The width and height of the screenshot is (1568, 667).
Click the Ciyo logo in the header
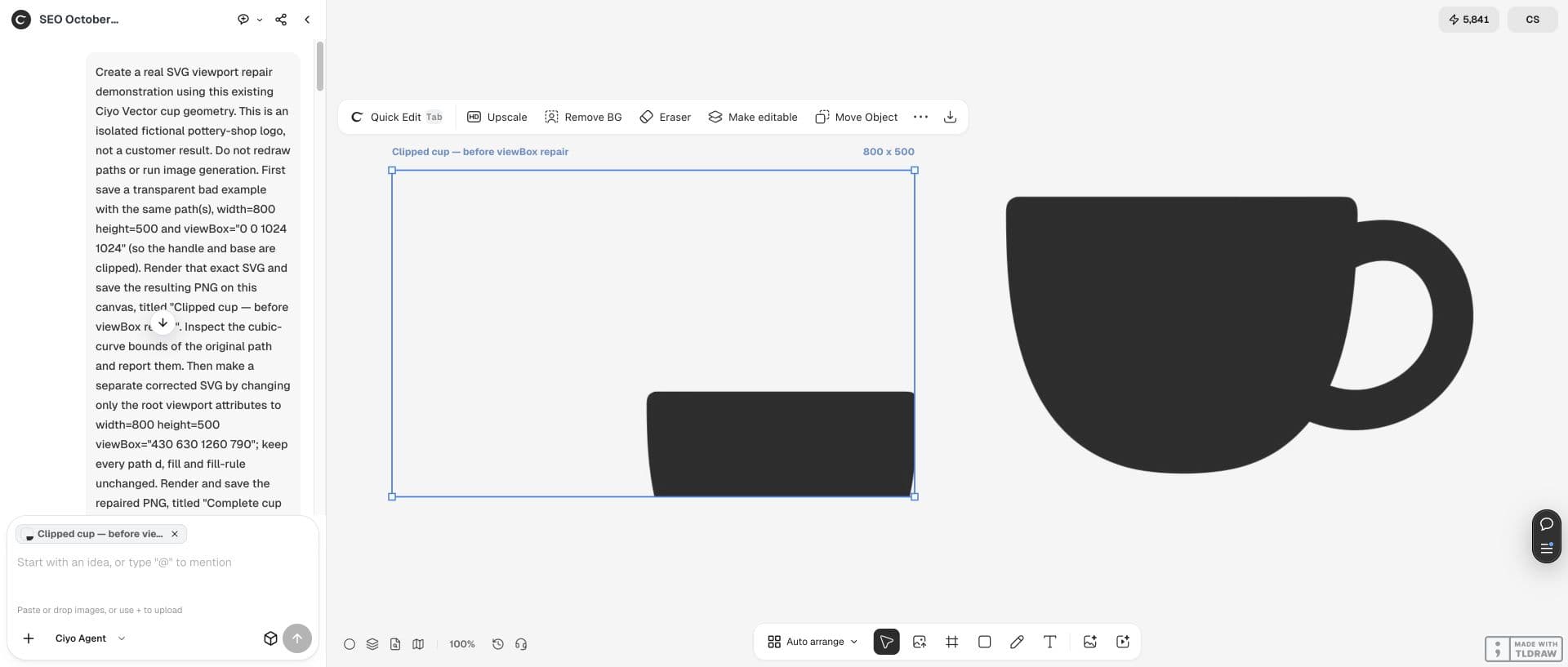(21, 20)
